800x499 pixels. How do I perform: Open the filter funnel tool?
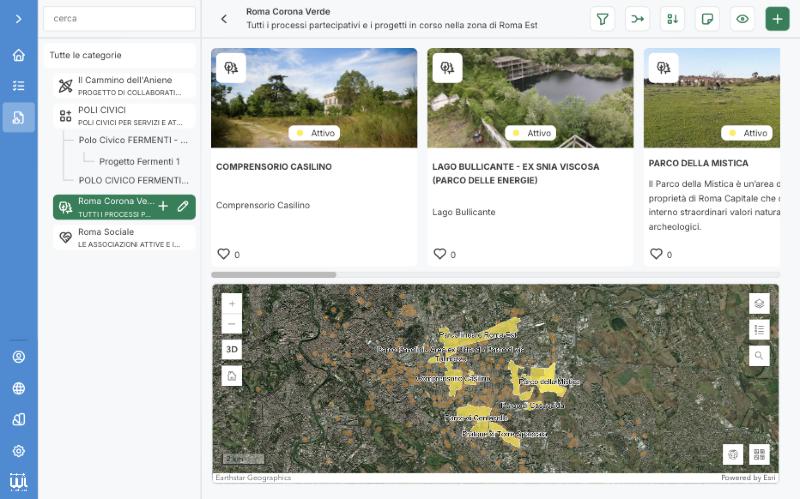603,19
